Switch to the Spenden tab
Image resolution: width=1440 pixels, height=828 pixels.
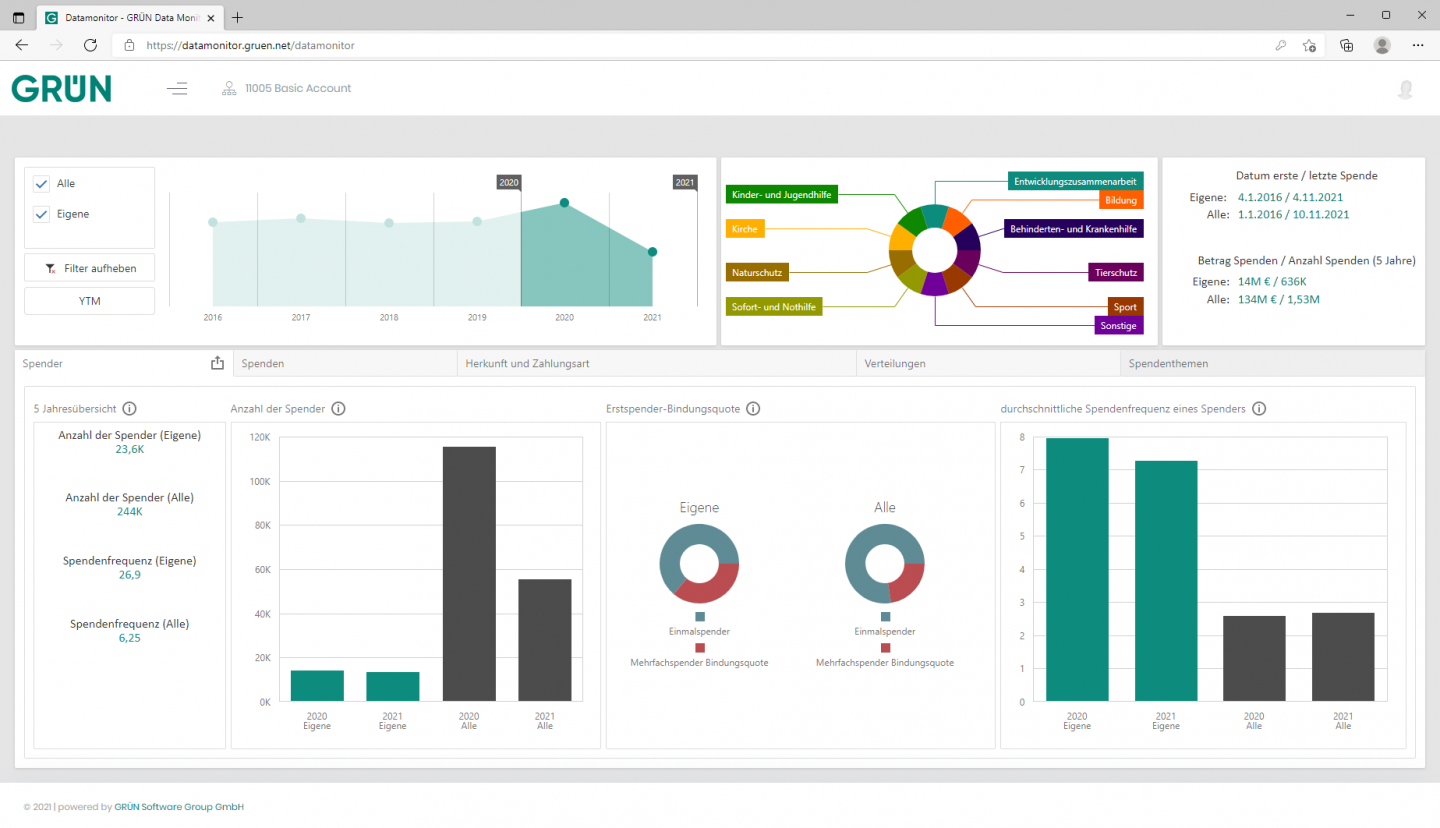(x=262, y=364)
